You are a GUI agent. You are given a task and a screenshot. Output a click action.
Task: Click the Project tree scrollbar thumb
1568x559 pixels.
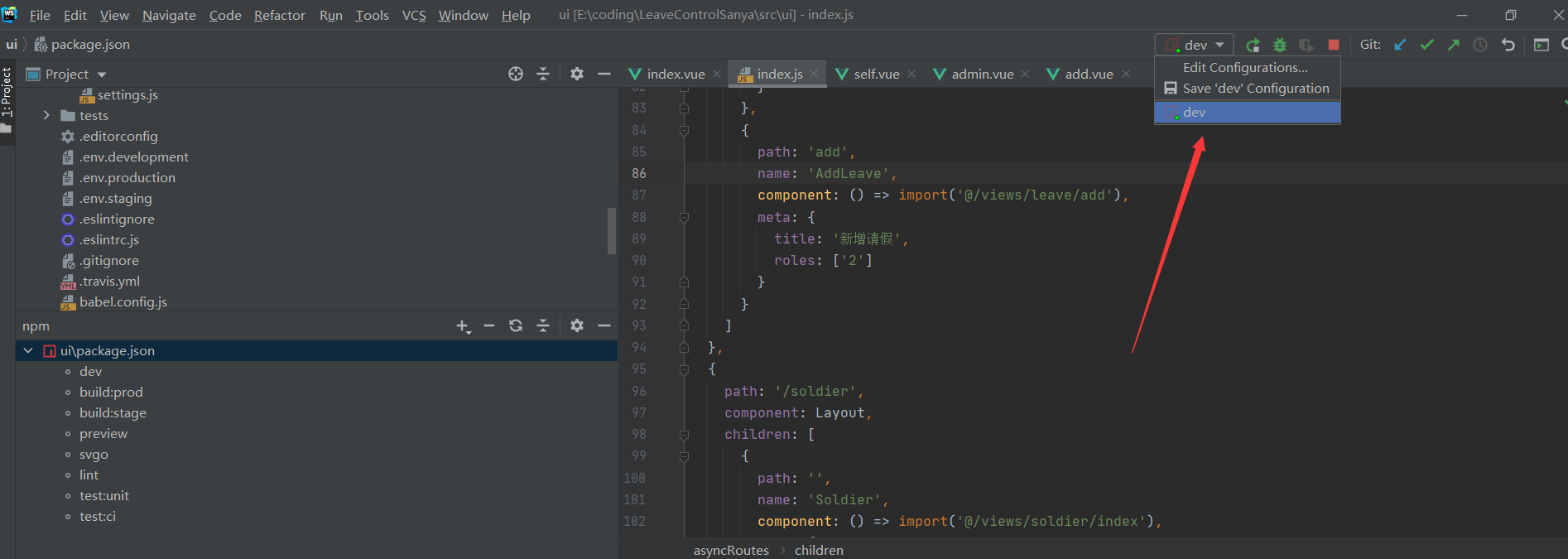point(612,230)
